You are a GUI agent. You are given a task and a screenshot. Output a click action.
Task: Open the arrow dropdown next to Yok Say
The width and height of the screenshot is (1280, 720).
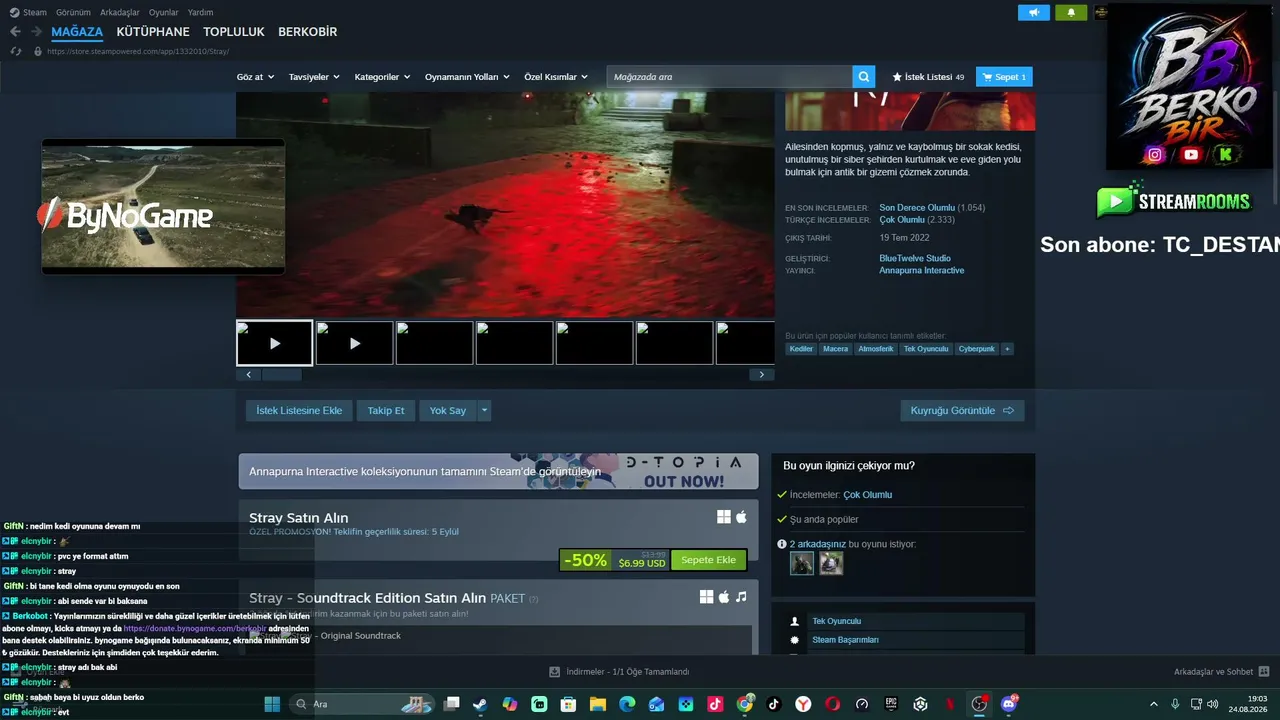tap(485, 410)
